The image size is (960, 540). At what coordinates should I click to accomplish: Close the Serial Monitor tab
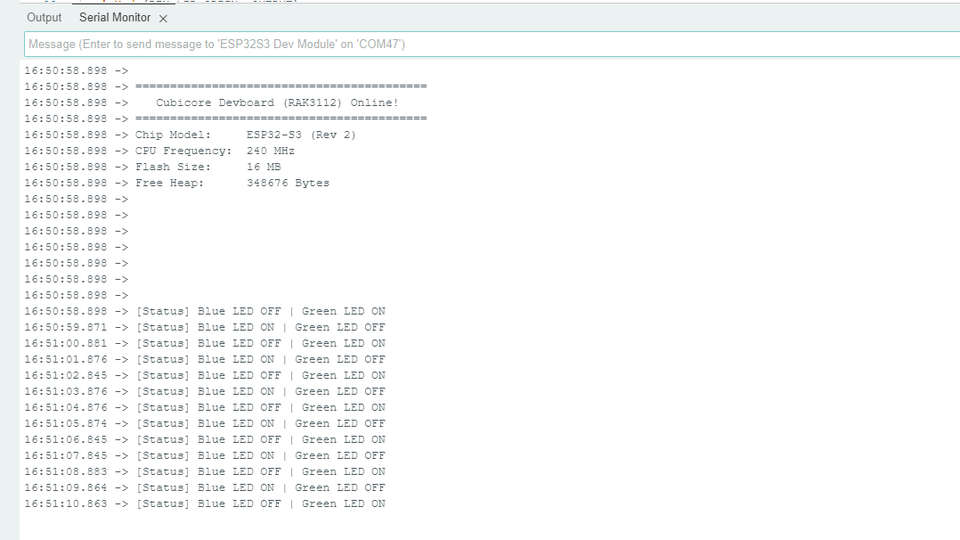pos(163,19)
